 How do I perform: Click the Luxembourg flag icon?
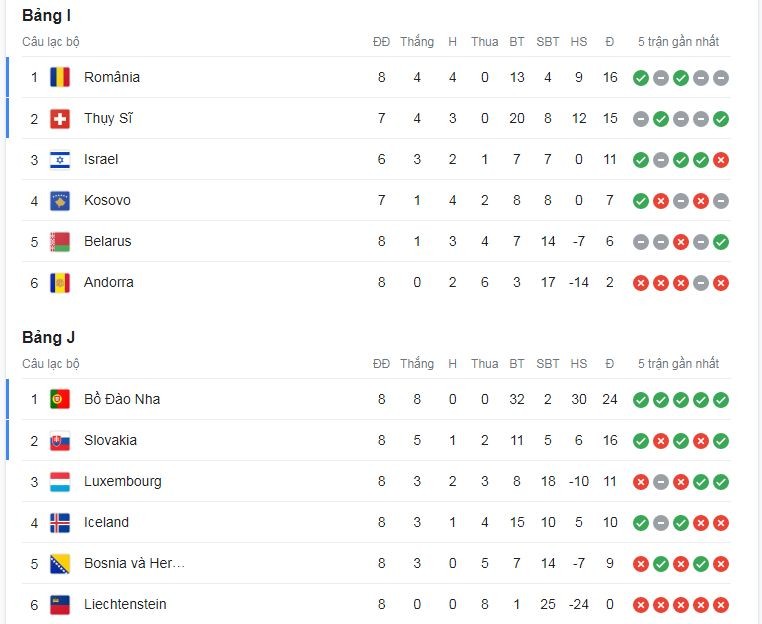tap(60, 481)
